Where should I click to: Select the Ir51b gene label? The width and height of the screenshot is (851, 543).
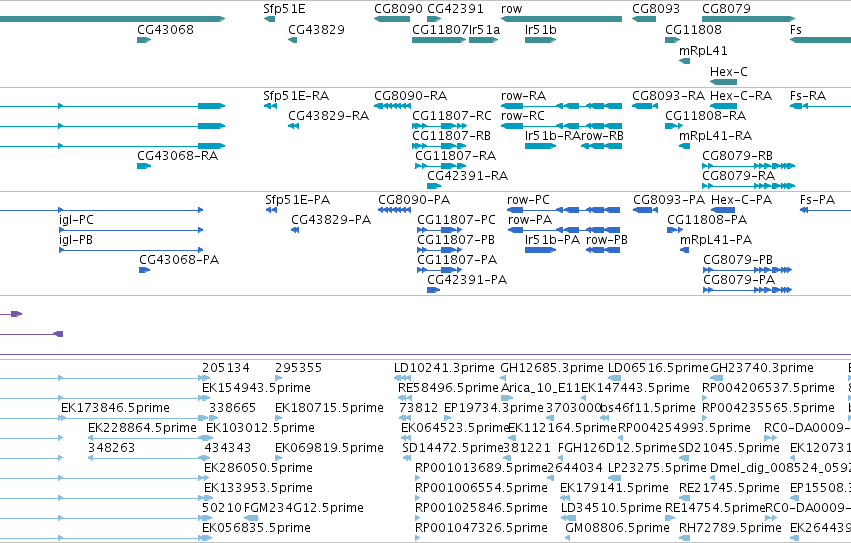click(541, 29)
